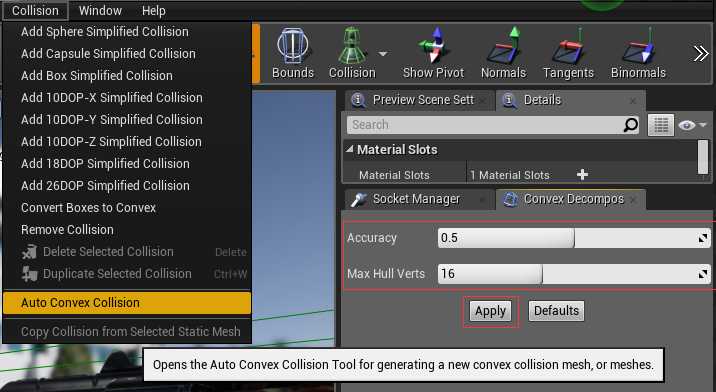This screenshot has width=716, height=392.
Task: Focus the Details search field
Action: click(493, 125)
